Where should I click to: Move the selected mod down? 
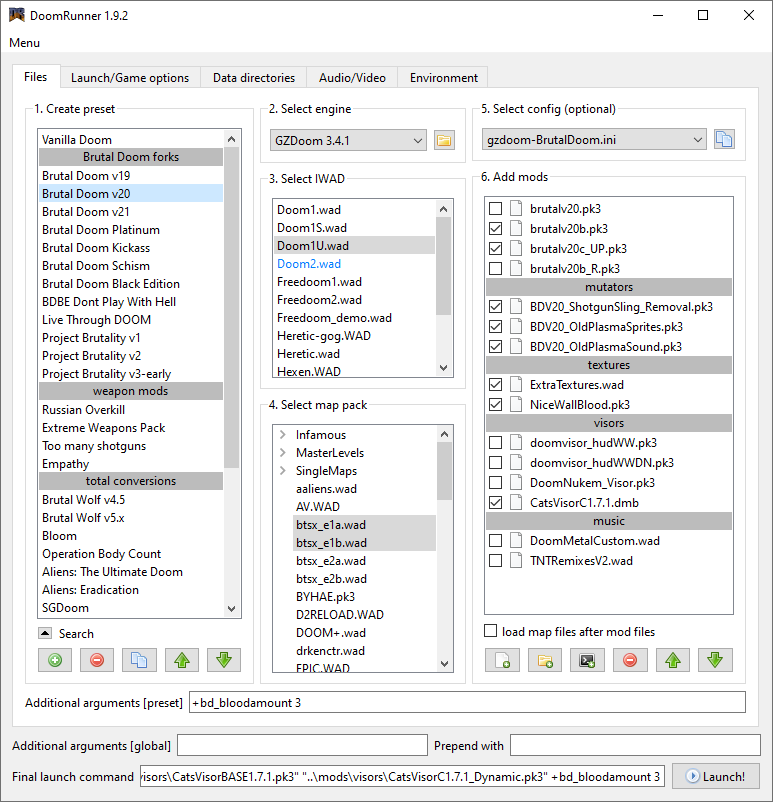[715, 660]
